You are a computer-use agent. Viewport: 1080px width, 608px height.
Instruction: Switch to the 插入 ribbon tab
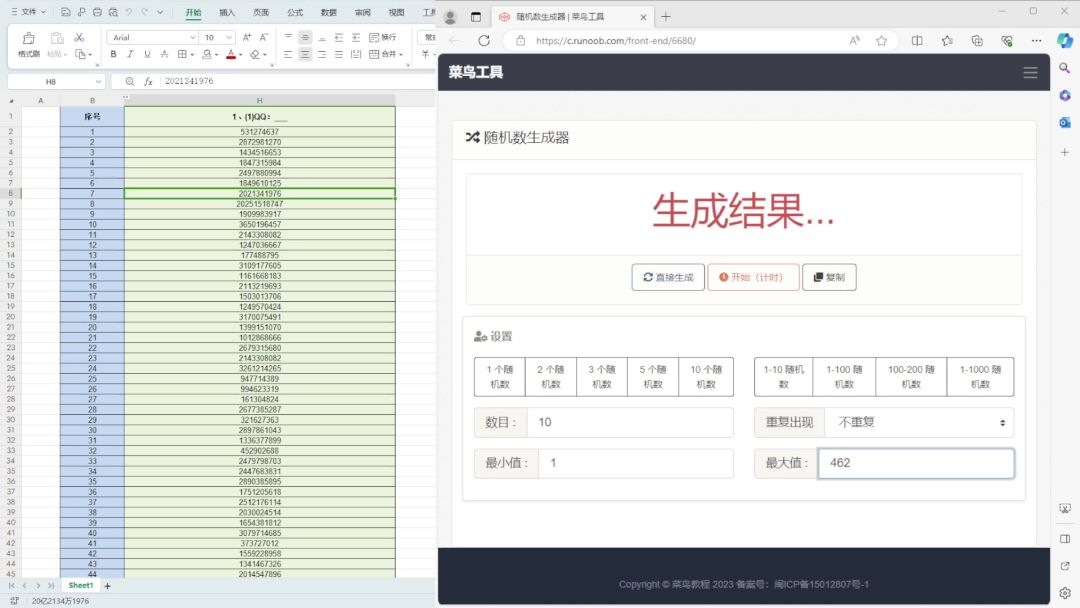coord(227,13)
